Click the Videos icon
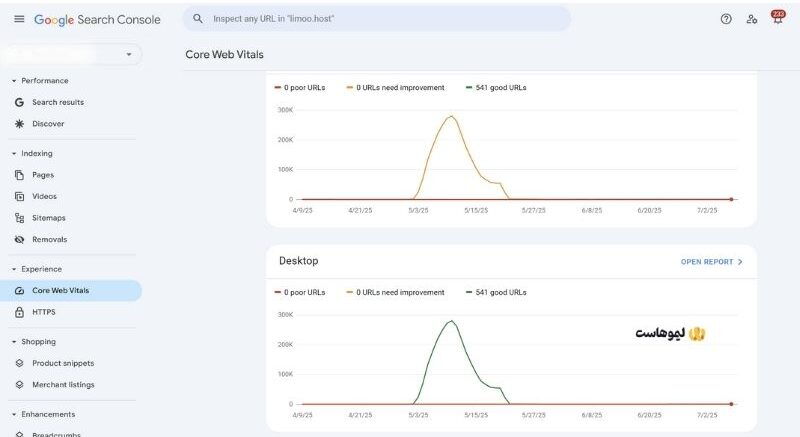This screenshot has height=437, width=800. [19, 196]
